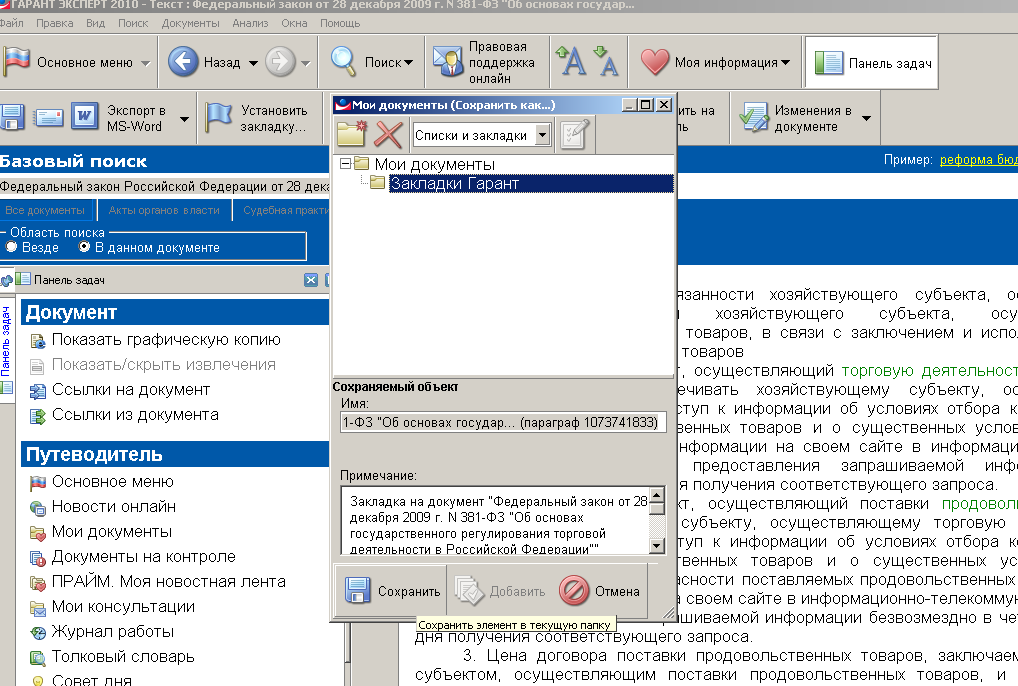1018x686 pixels.
Task: Open the Вид menu
Action: pos(95,23)
